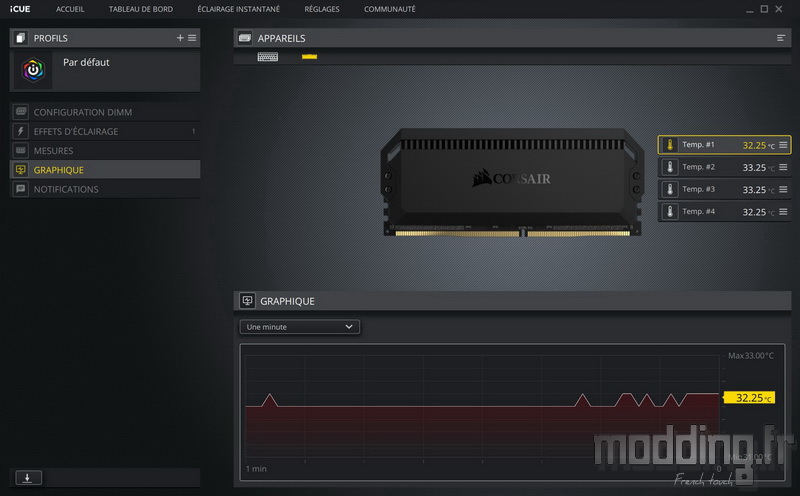Screen dimensions: 800x496
Task: Select the keyboard device icon
Action: click(x=267, y=57)
